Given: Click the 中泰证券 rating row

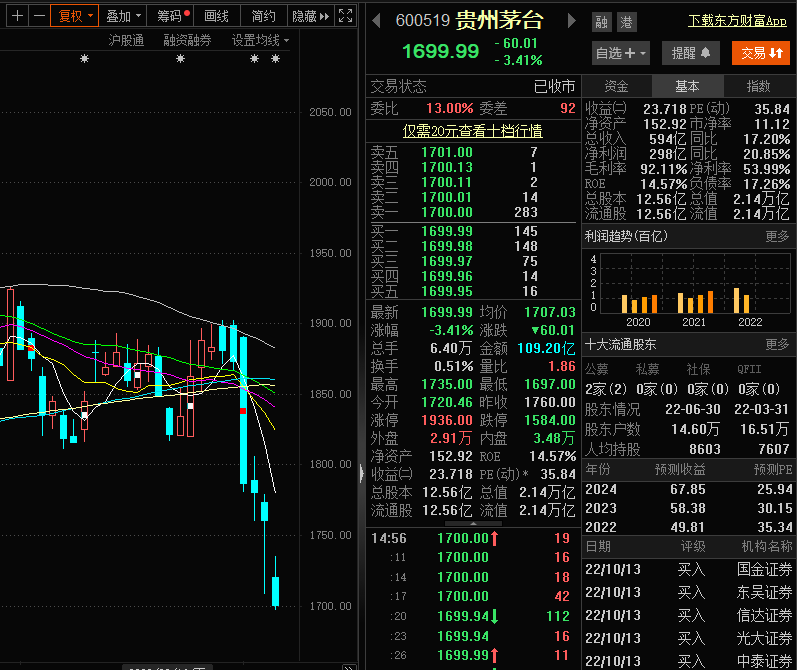Looking at the screenshot, I should tap(688, 661).
